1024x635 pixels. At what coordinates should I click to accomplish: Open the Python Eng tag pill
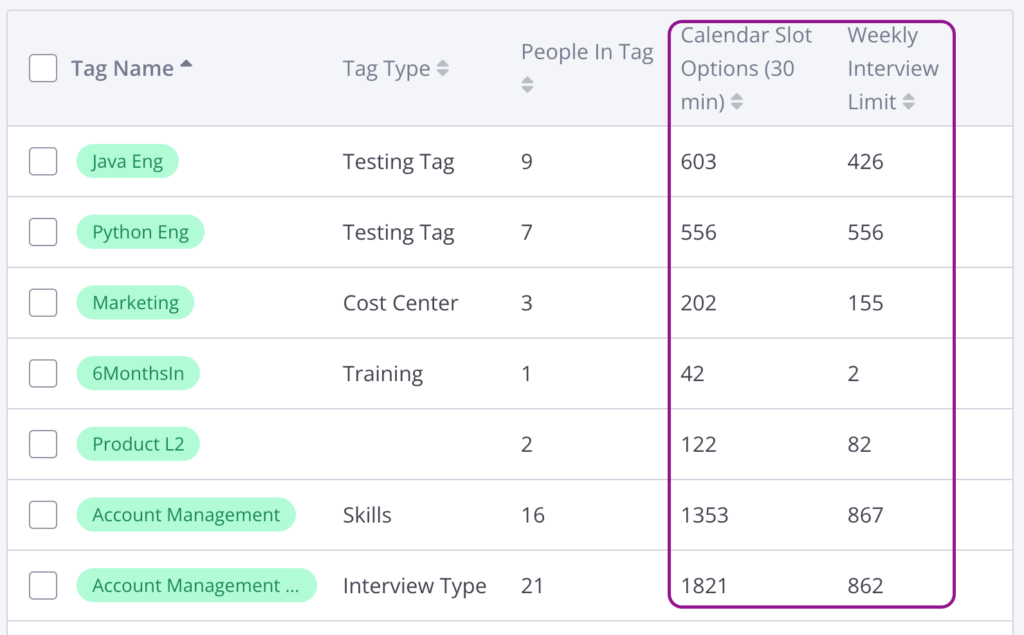[x=140, y=232]
